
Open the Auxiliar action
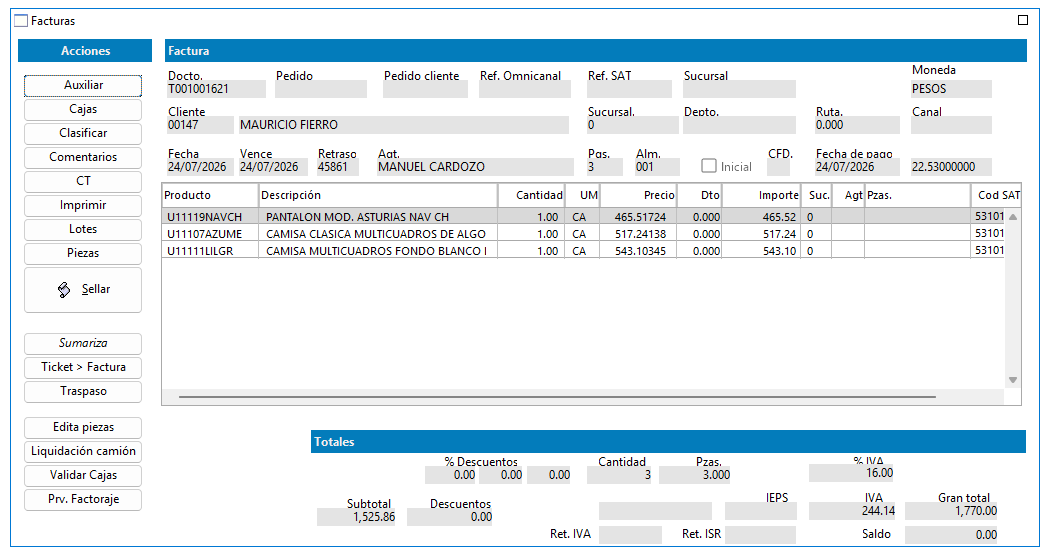(x=83, y=85)
